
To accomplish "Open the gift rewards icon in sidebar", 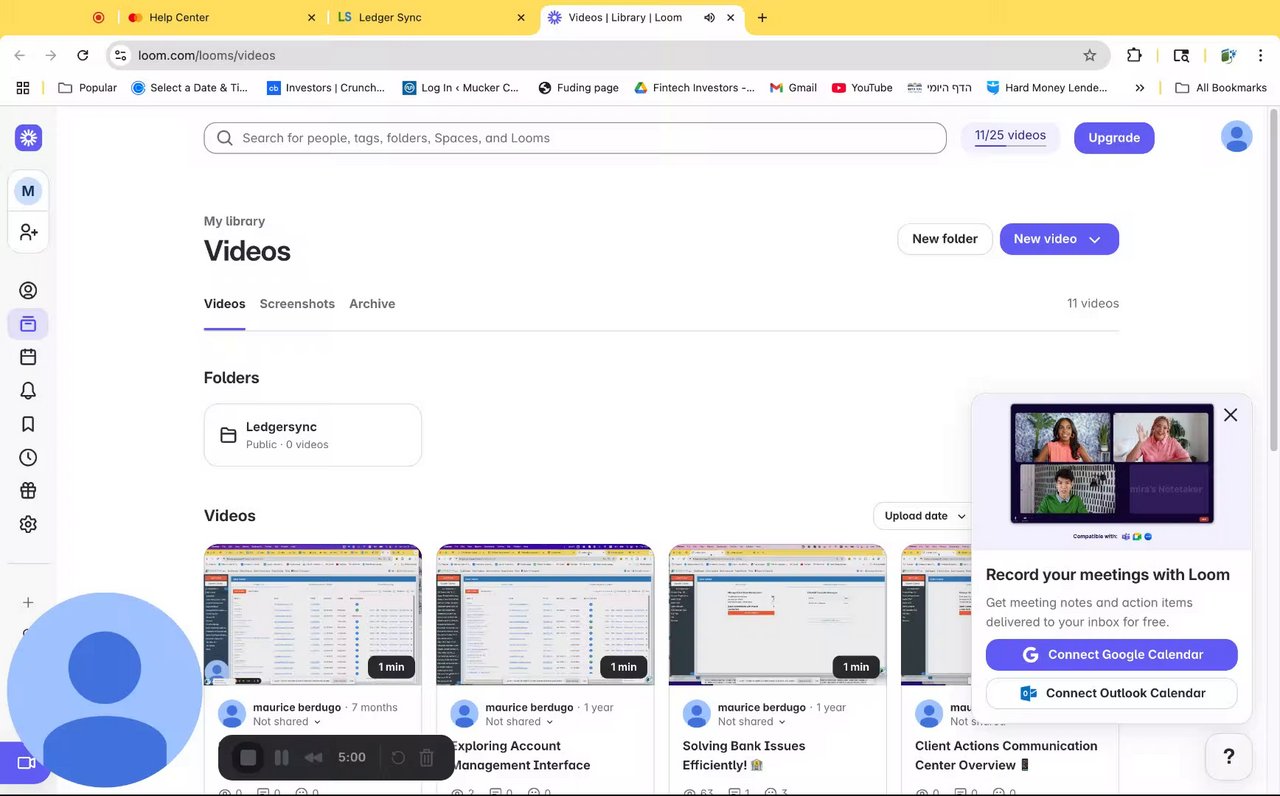I will (x=28, y=490).
